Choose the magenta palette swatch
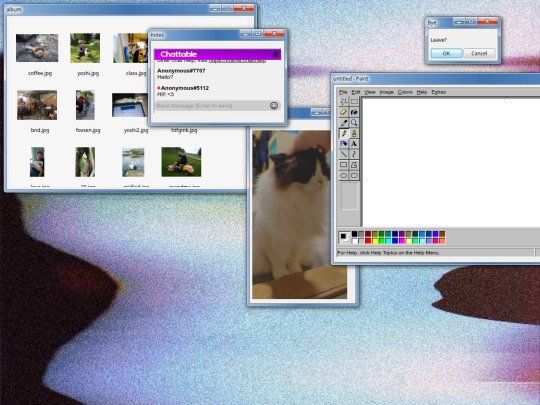The image size is (540, 405). tap(402, 241)
